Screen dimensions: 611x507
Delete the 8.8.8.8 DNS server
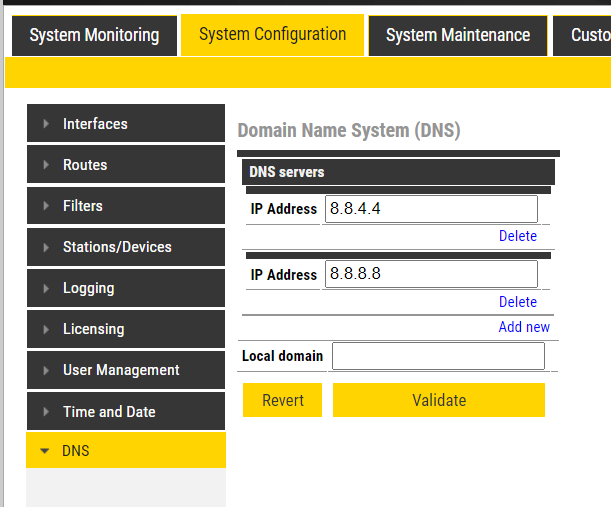pos(517,302)
